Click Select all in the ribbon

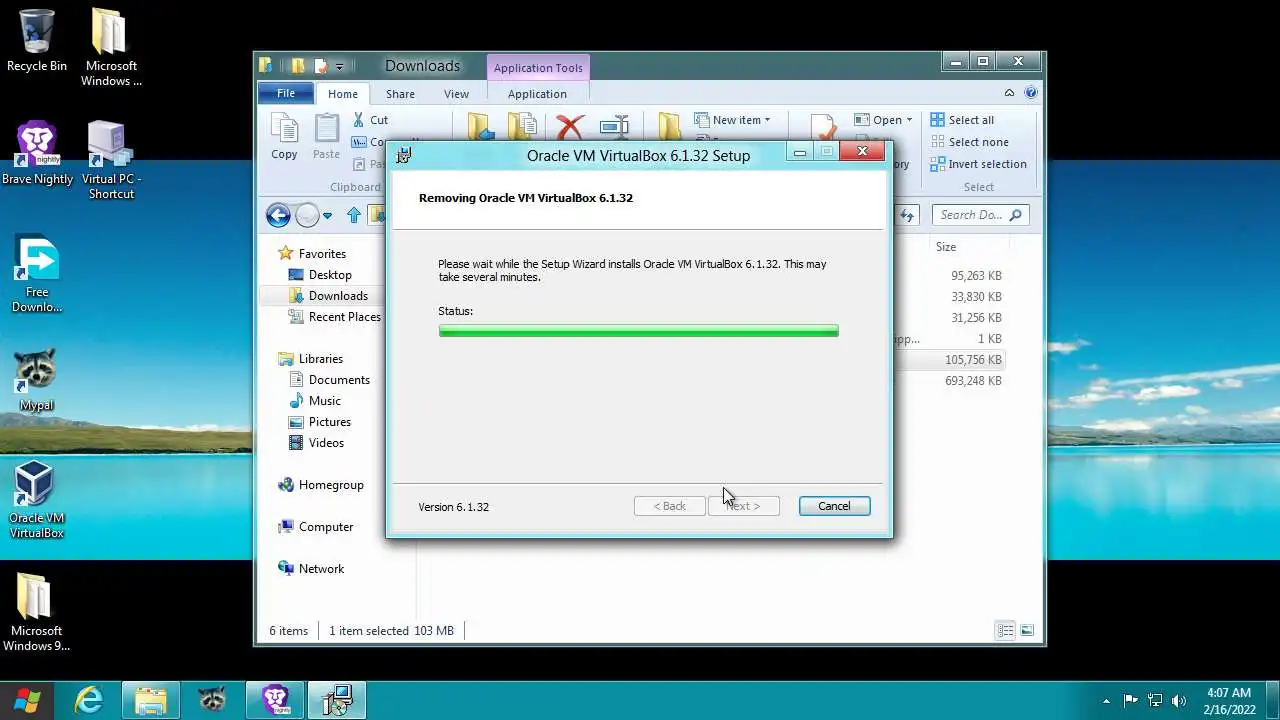pyautogui.click(x=962, y=120)
